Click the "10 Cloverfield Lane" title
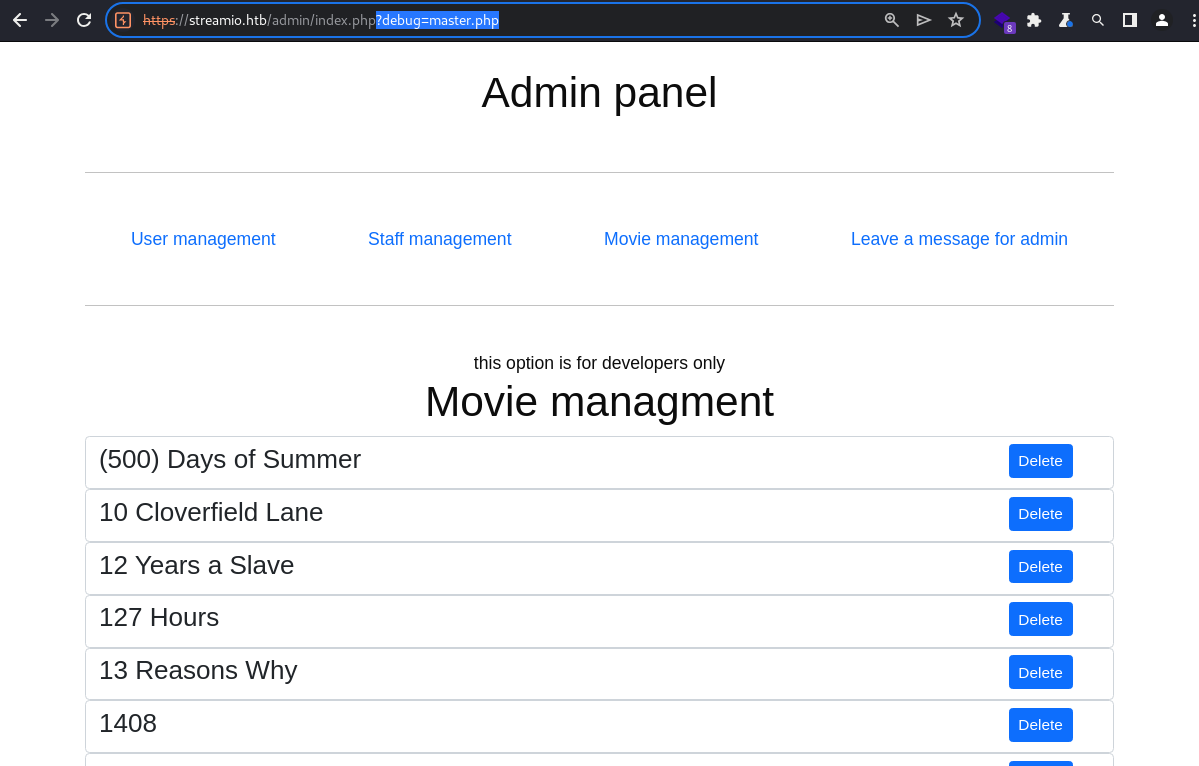 click(211, 512)
